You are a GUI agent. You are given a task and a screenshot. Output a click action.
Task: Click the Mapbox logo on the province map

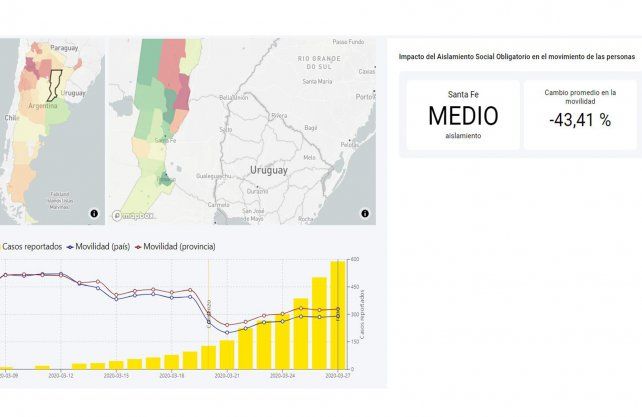[132, 215]
